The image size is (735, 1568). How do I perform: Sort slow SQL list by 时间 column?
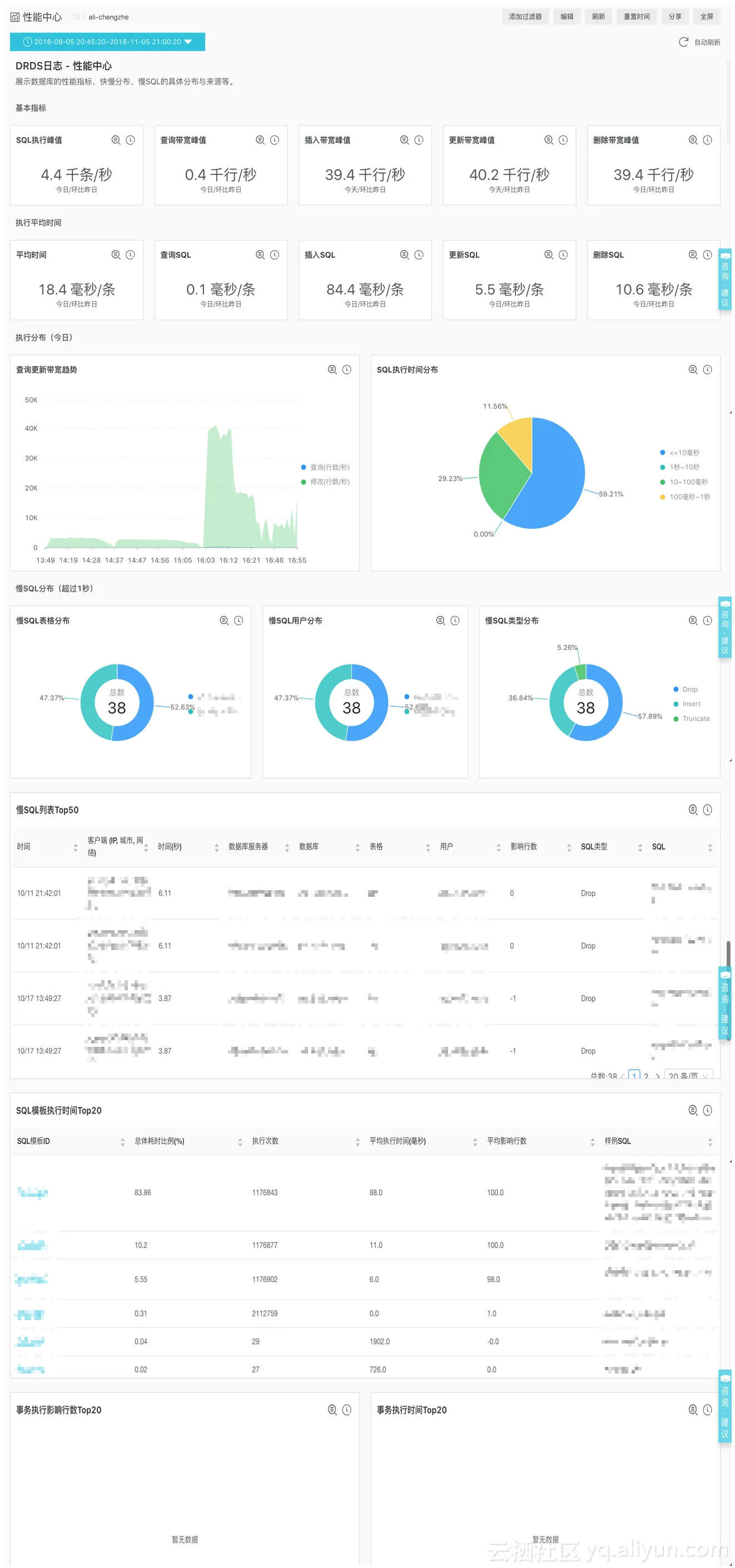pyautogui.click(x=76, y=847)
